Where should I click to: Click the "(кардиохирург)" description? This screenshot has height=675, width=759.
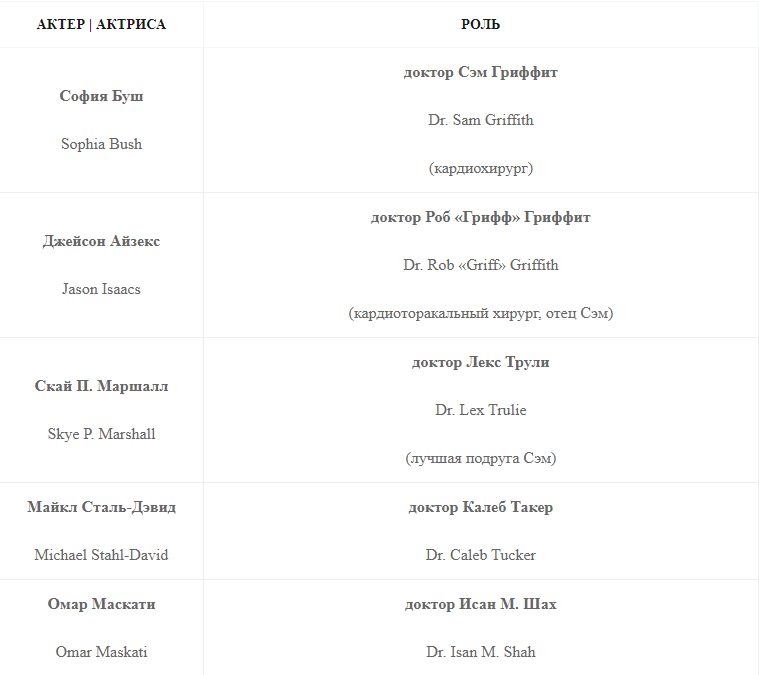[480, 168]
